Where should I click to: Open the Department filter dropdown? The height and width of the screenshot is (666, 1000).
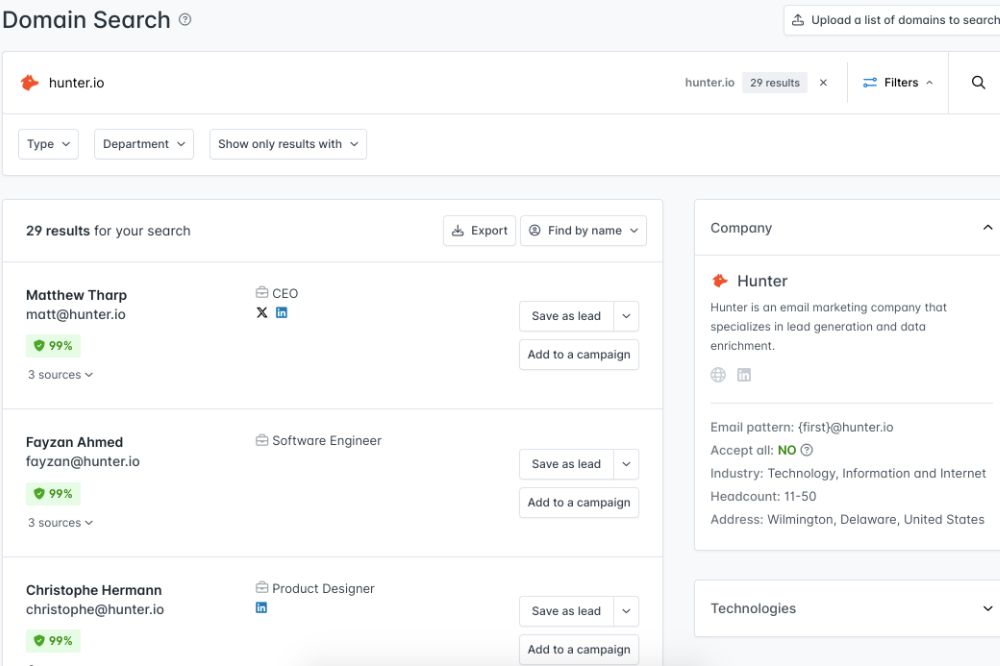143,144
